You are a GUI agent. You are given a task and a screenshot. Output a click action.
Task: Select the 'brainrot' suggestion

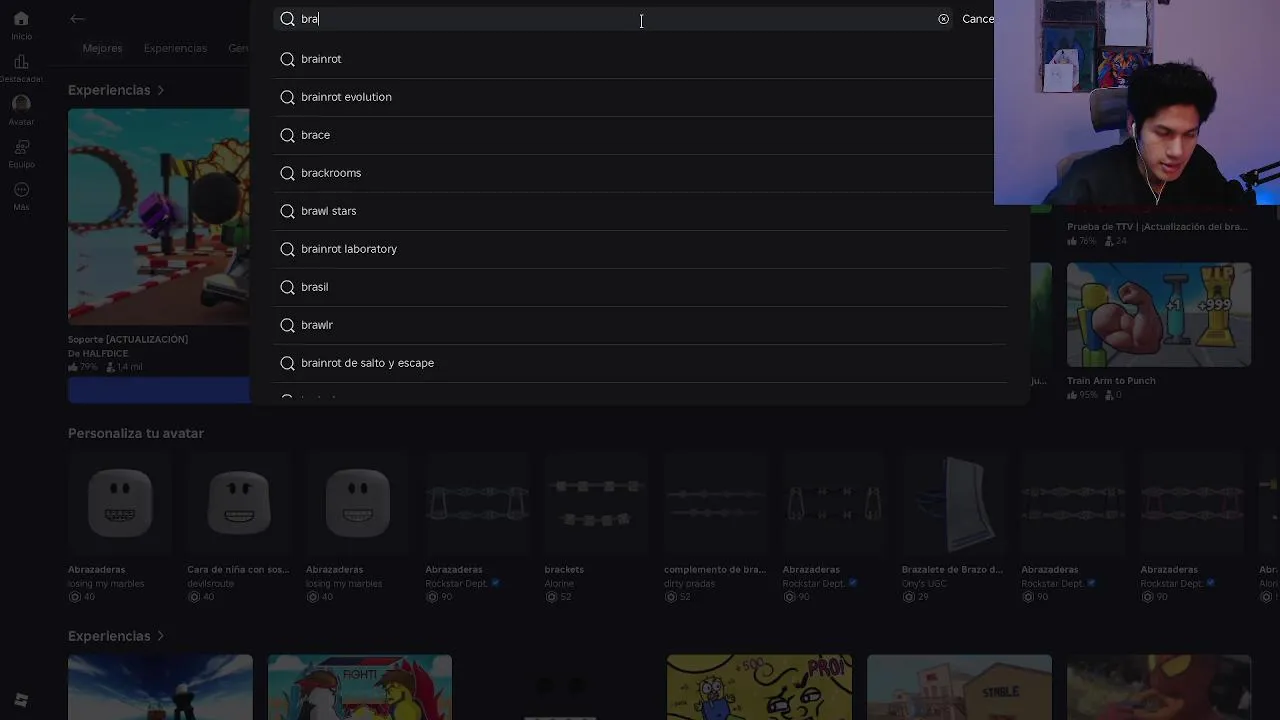click(x=640, y=59)
